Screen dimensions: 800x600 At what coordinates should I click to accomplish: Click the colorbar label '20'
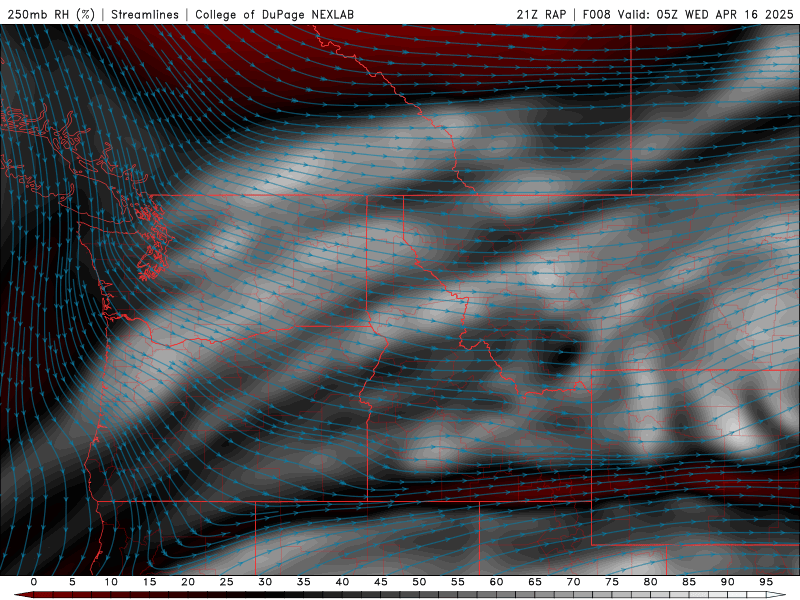[x=188, y=582]
